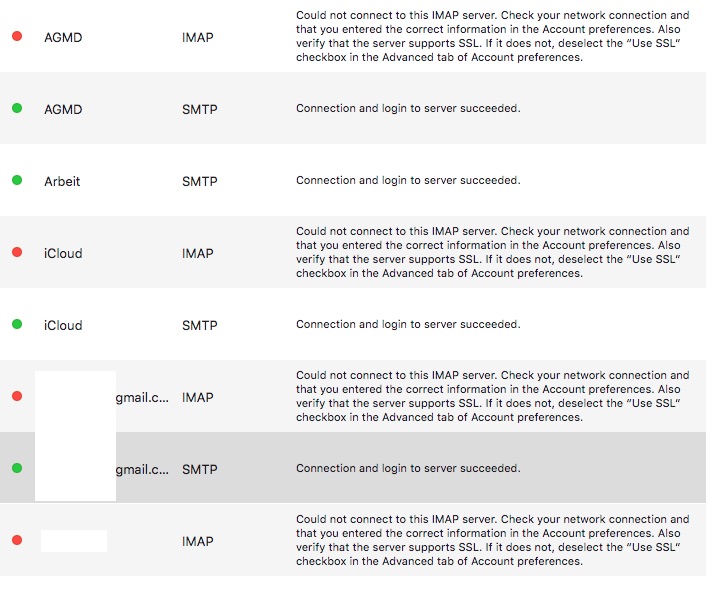This screenshot has width=706, height=589.
Task: Click the gmail.c... account in IMAP row
Action: (x=142, y=398)
